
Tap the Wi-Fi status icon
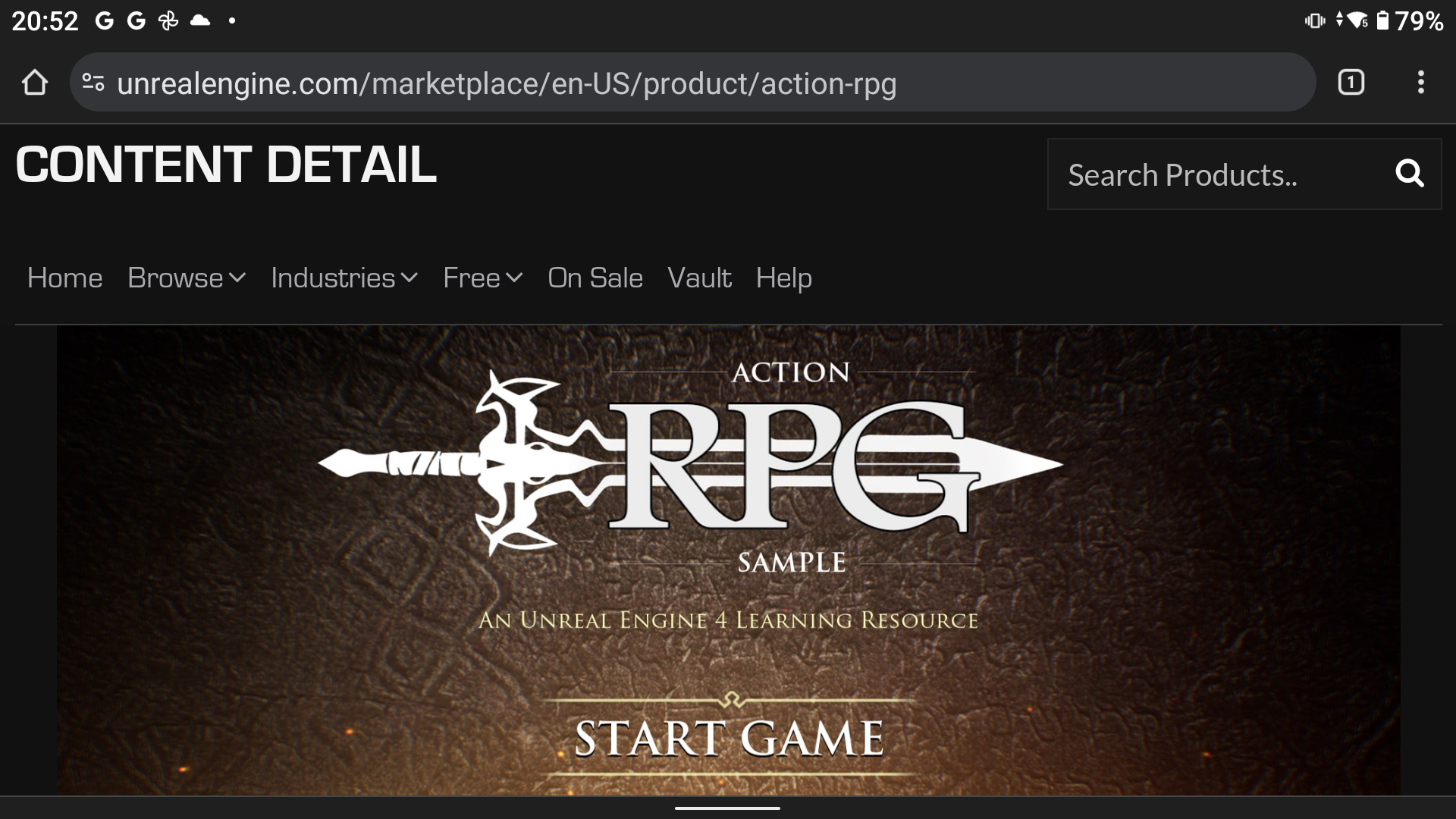pyautogui.click(x=1357, y=20)
